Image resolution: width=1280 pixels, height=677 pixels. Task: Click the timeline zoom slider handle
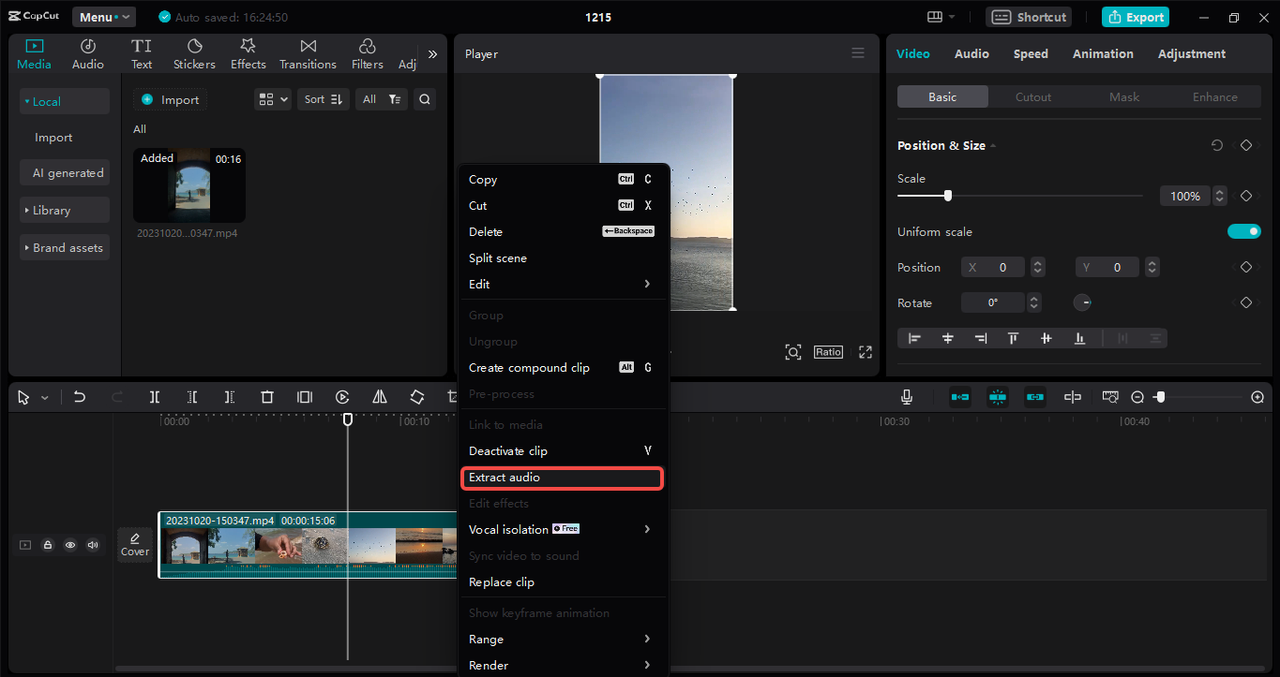(1160, 397)
